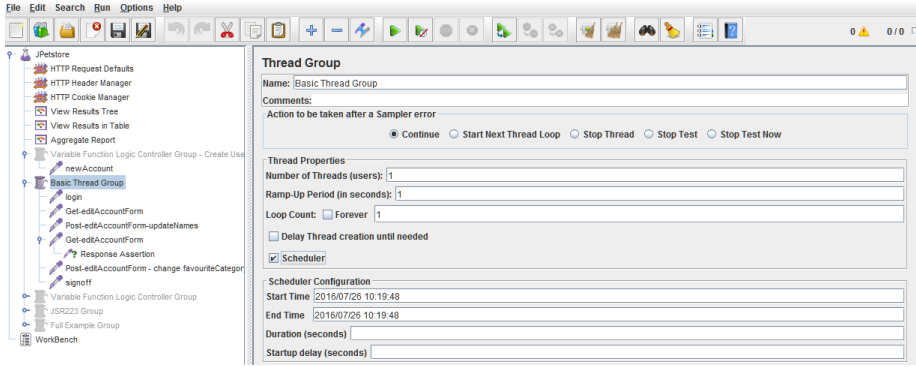Image resolution: width=916 pixels, height=367 pixels.
Task: Collapse all tree nodes with minus icon
Action: point(337,30)
